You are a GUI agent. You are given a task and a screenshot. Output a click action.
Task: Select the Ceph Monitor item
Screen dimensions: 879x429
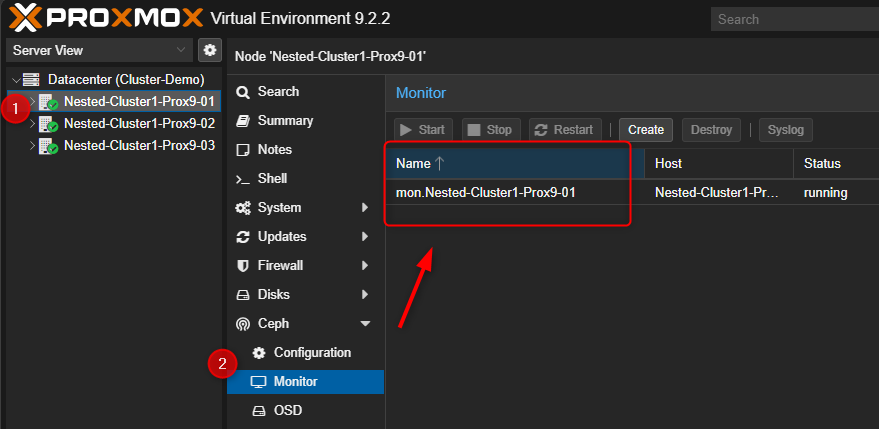[x=306, y=382]
